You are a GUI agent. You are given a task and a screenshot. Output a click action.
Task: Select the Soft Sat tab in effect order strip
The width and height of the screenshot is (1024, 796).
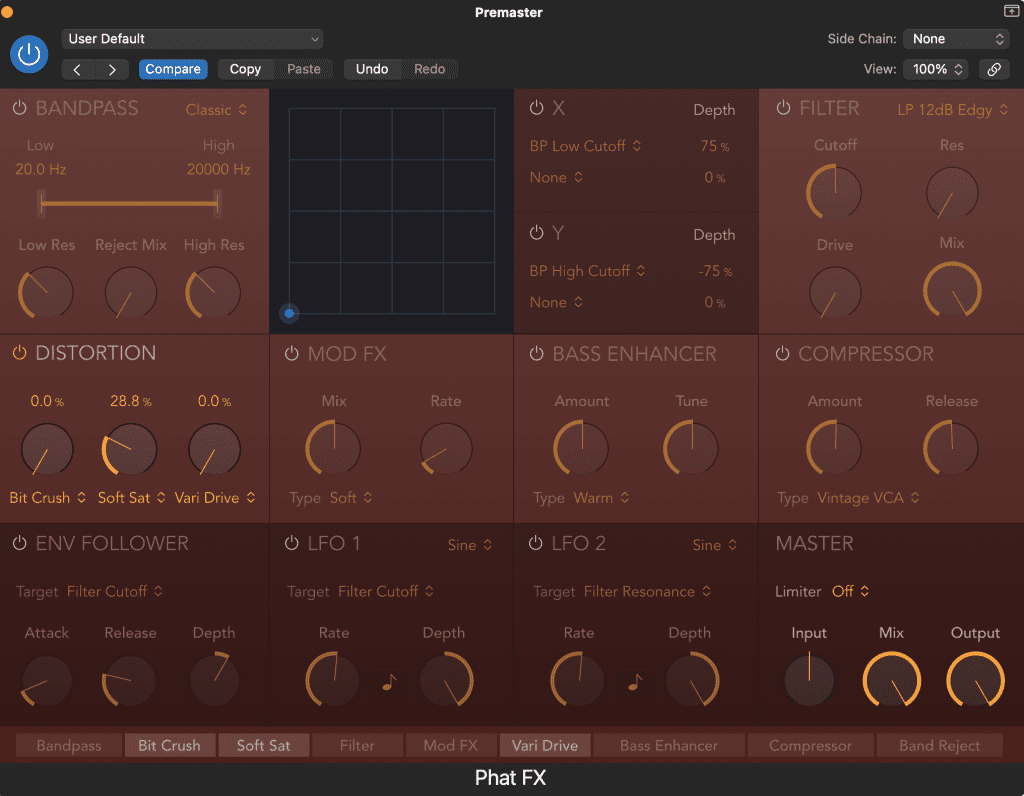pos(264,745)
